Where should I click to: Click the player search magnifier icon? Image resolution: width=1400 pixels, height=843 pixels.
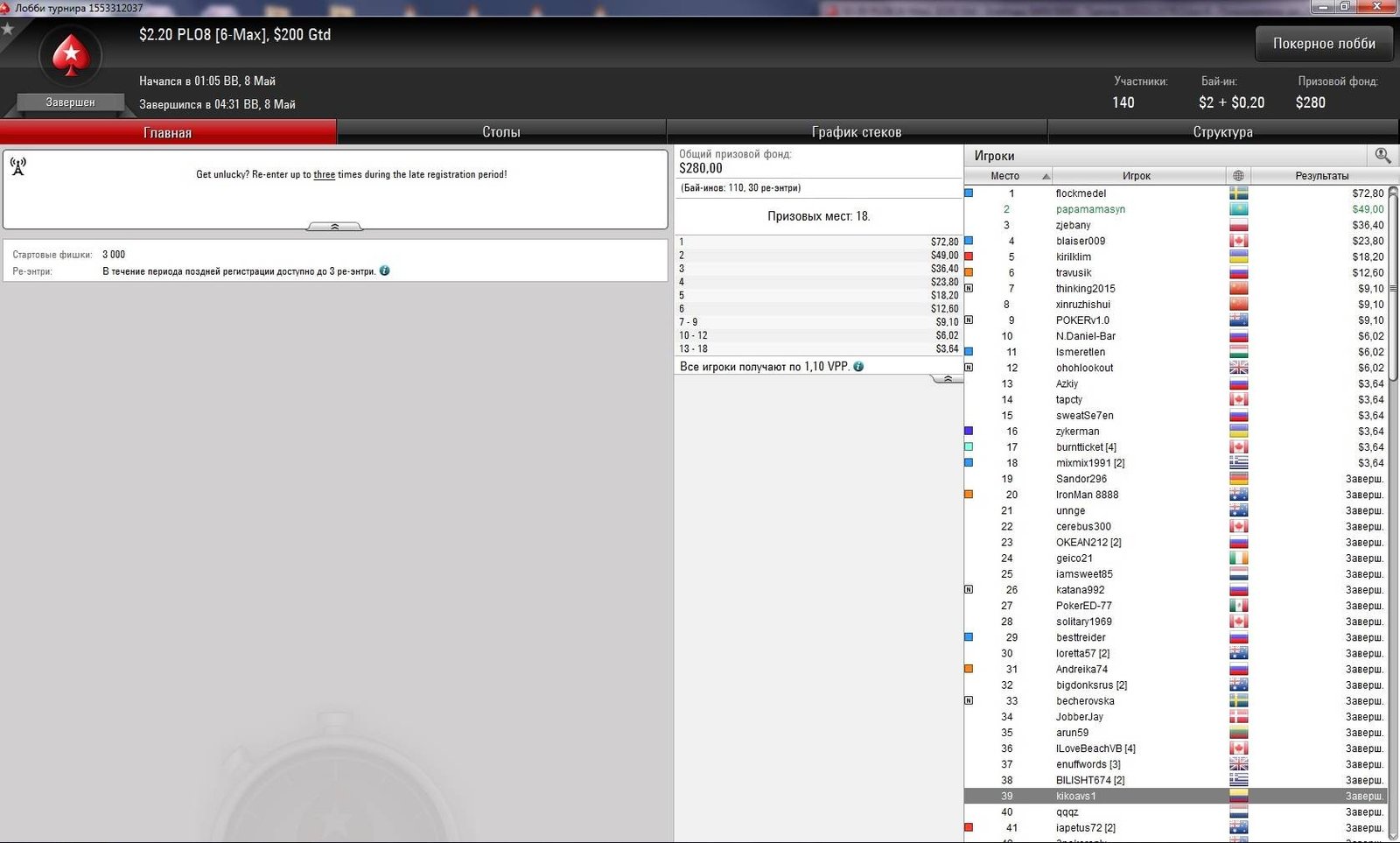(1382, 155)
